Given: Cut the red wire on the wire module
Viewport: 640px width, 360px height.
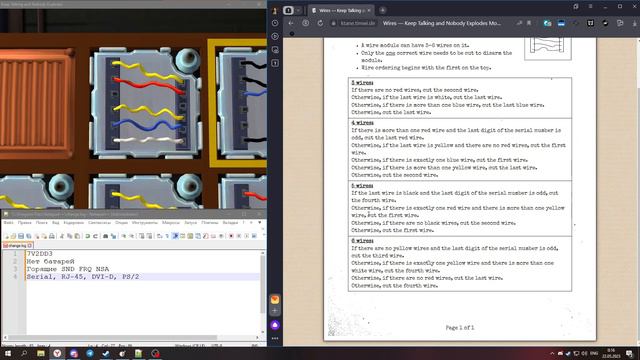Looking at the screenshot, I should click(x=149, y=85).
